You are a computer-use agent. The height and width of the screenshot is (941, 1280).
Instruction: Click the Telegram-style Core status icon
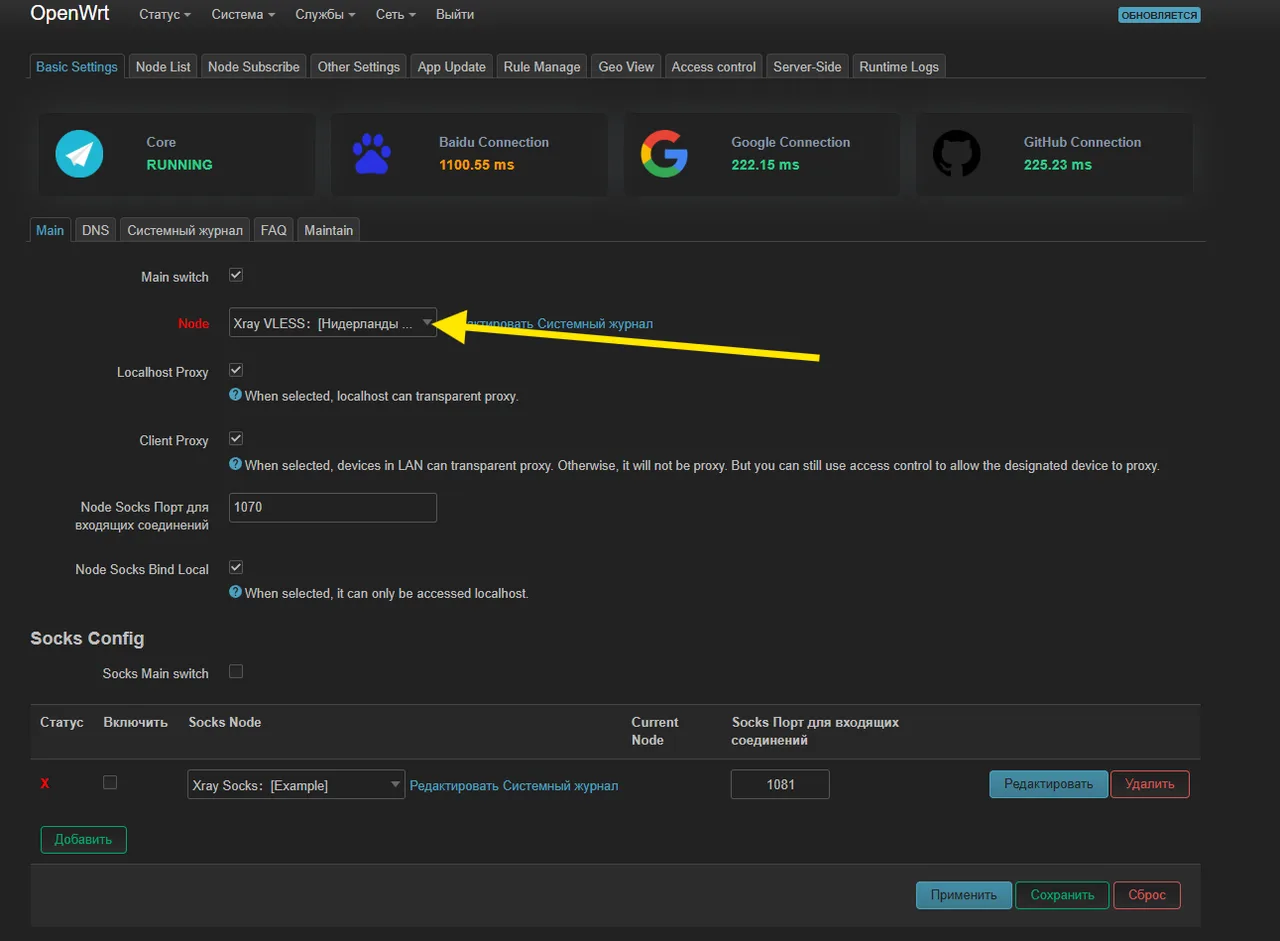79,154
